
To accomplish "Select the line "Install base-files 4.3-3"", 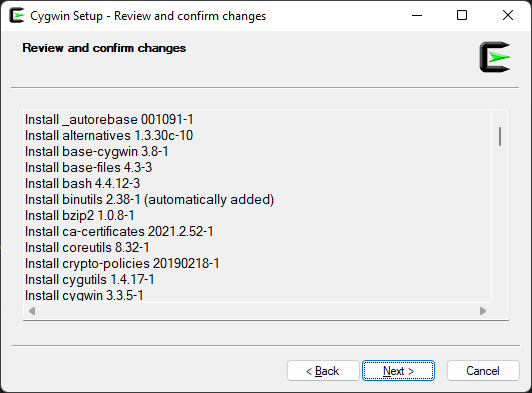I will pos(89,167).
